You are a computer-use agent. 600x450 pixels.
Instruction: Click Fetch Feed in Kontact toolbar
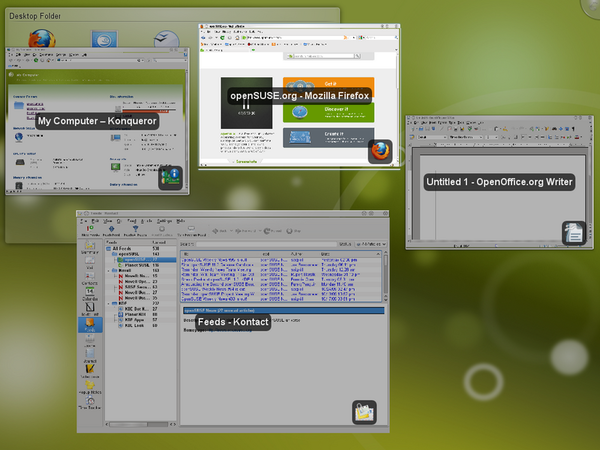111,231
